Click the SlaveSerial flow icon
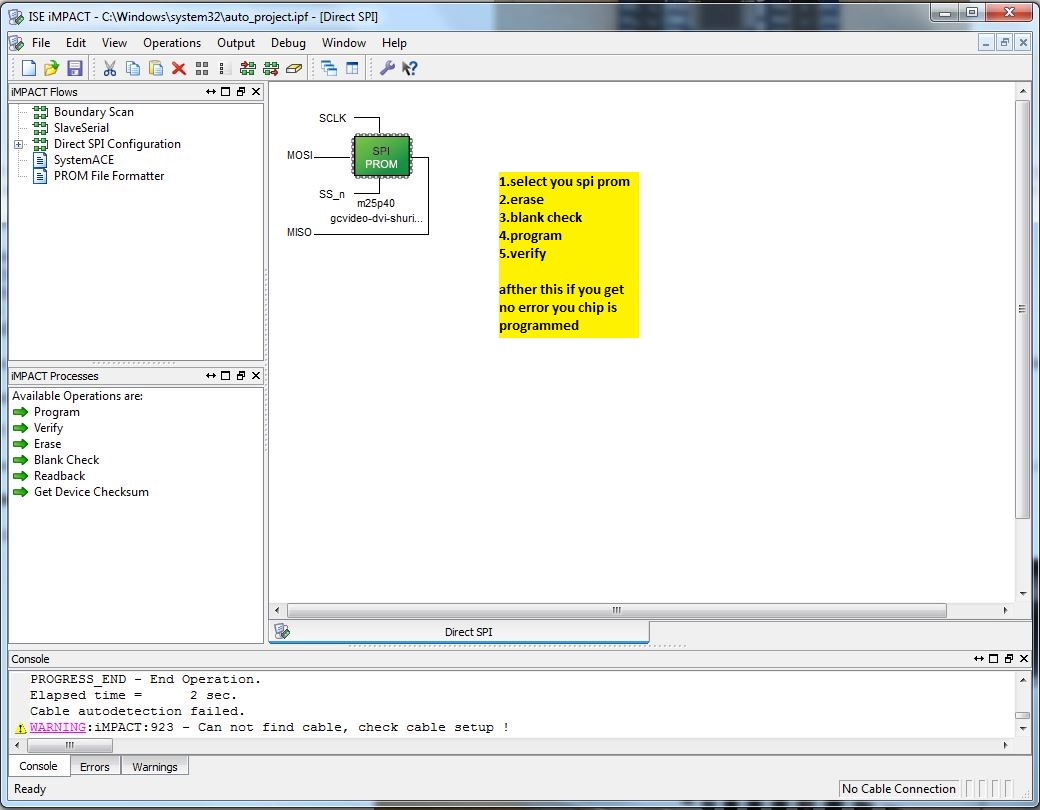 (40, 127)
